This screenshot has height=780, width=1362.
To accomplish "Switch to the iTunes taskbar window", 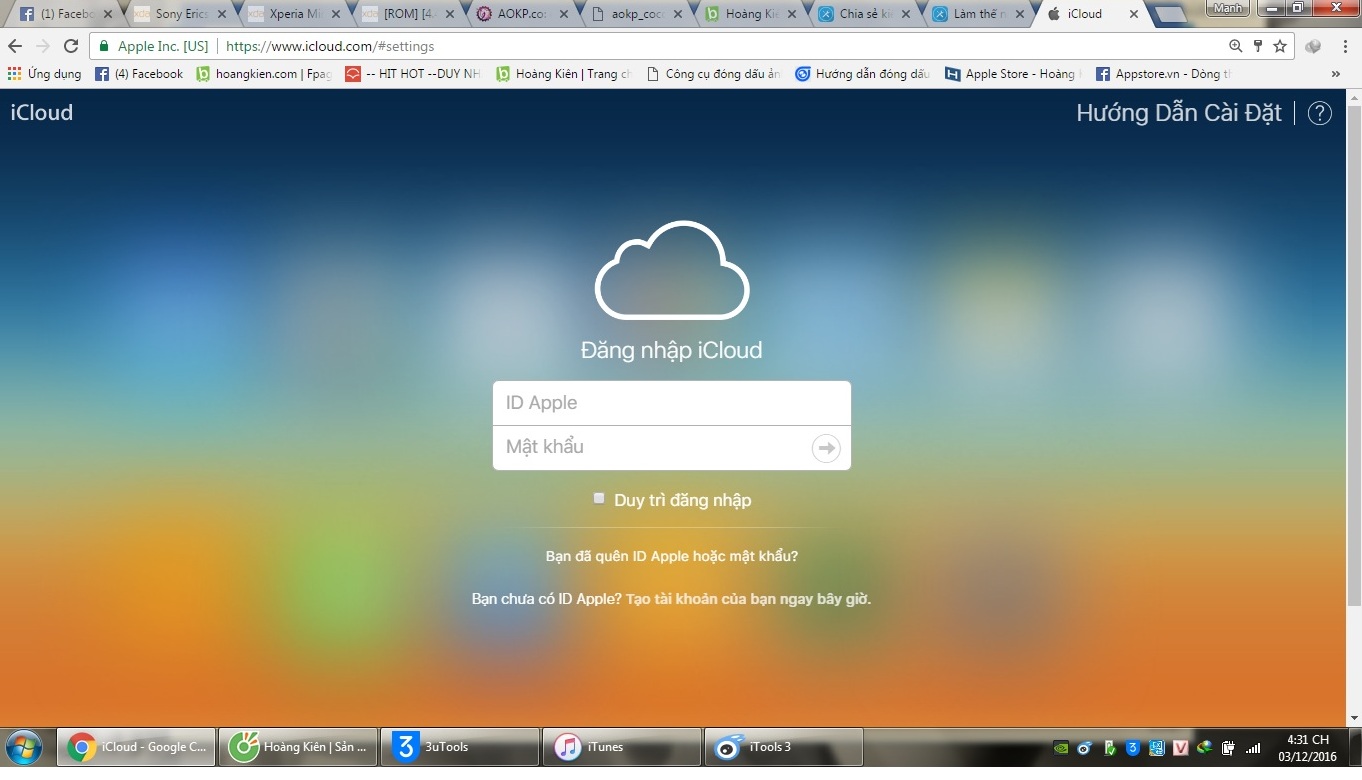I will pyautogui.click(x=620, y=746).
